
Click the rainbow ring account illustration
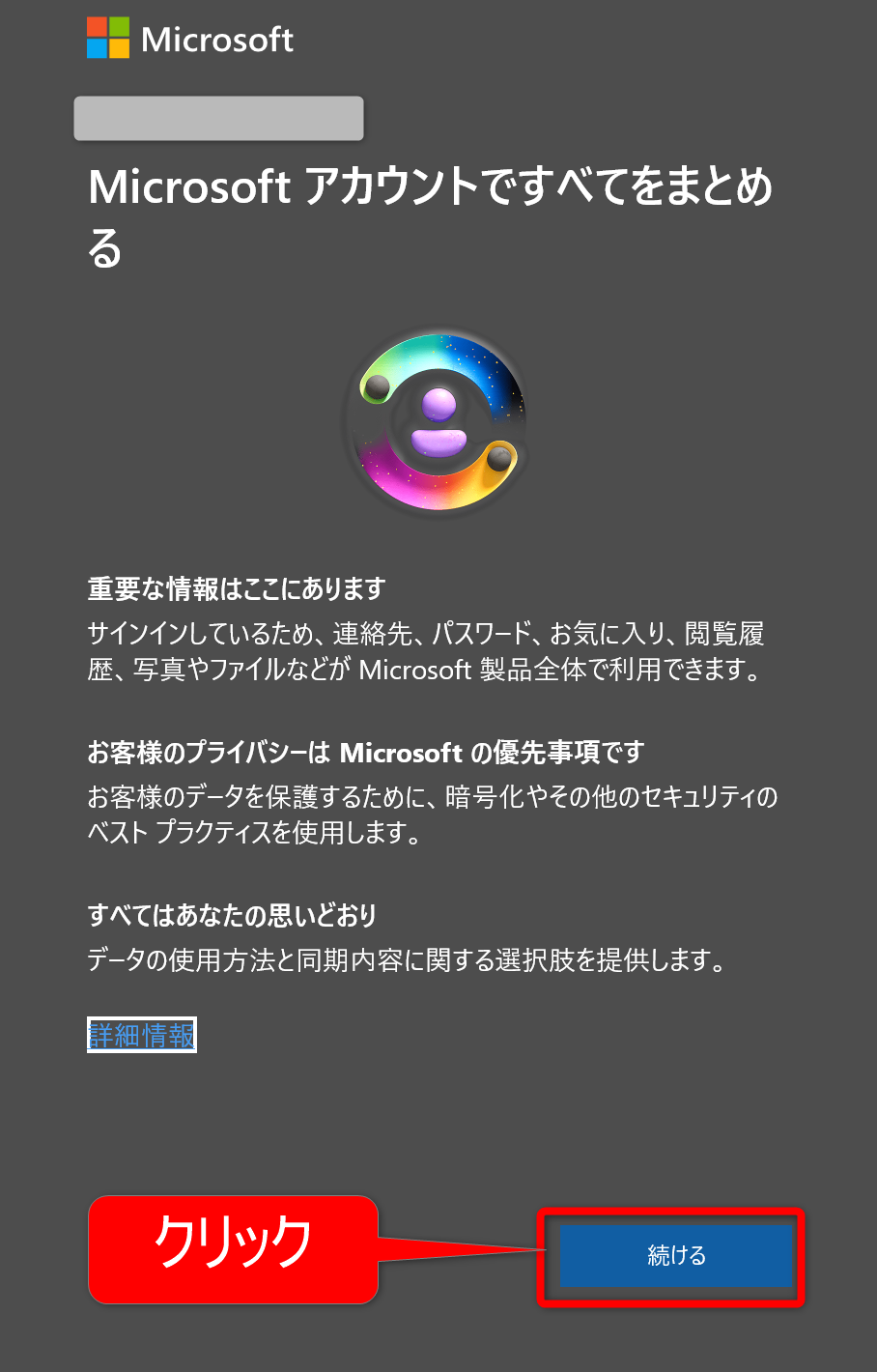(438, 420)
